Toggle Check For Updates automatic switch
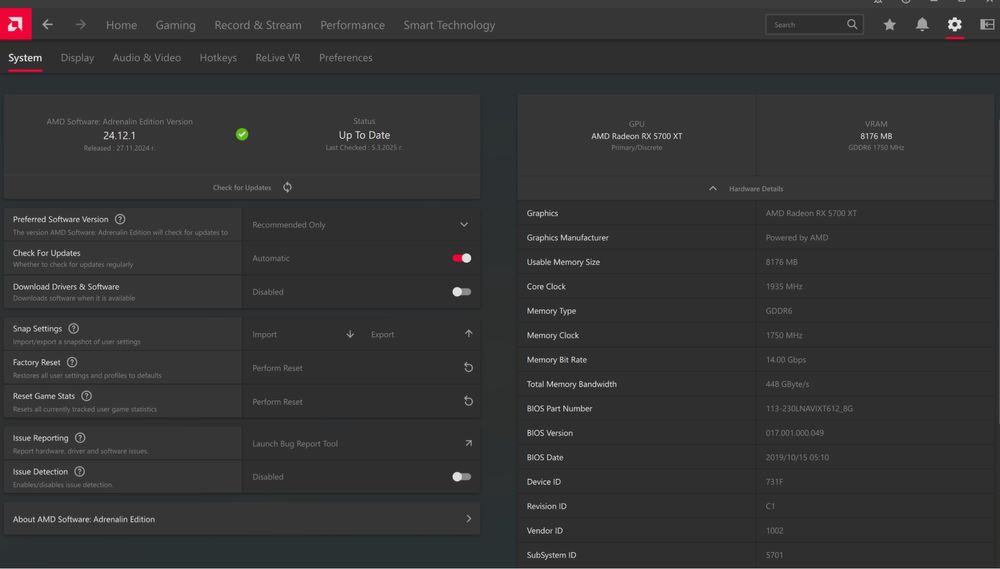1000x569 pixels. point(462,258)
